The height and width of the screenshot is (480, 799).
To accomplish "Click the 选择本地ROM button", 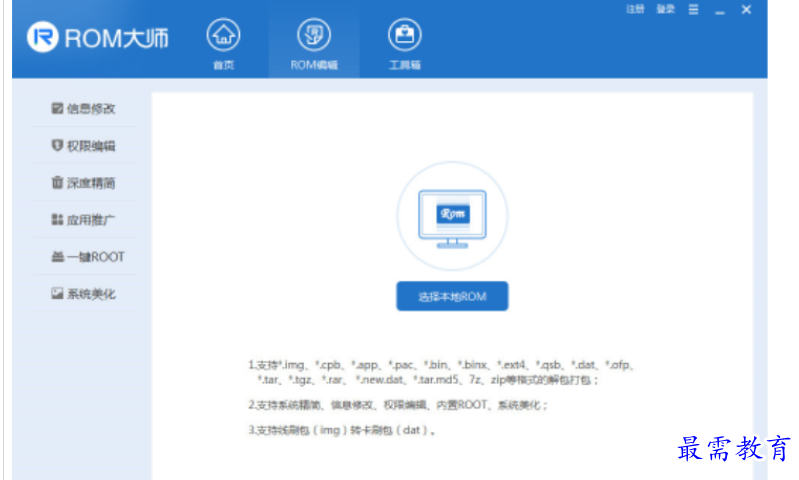I will (x=452, y=296).
